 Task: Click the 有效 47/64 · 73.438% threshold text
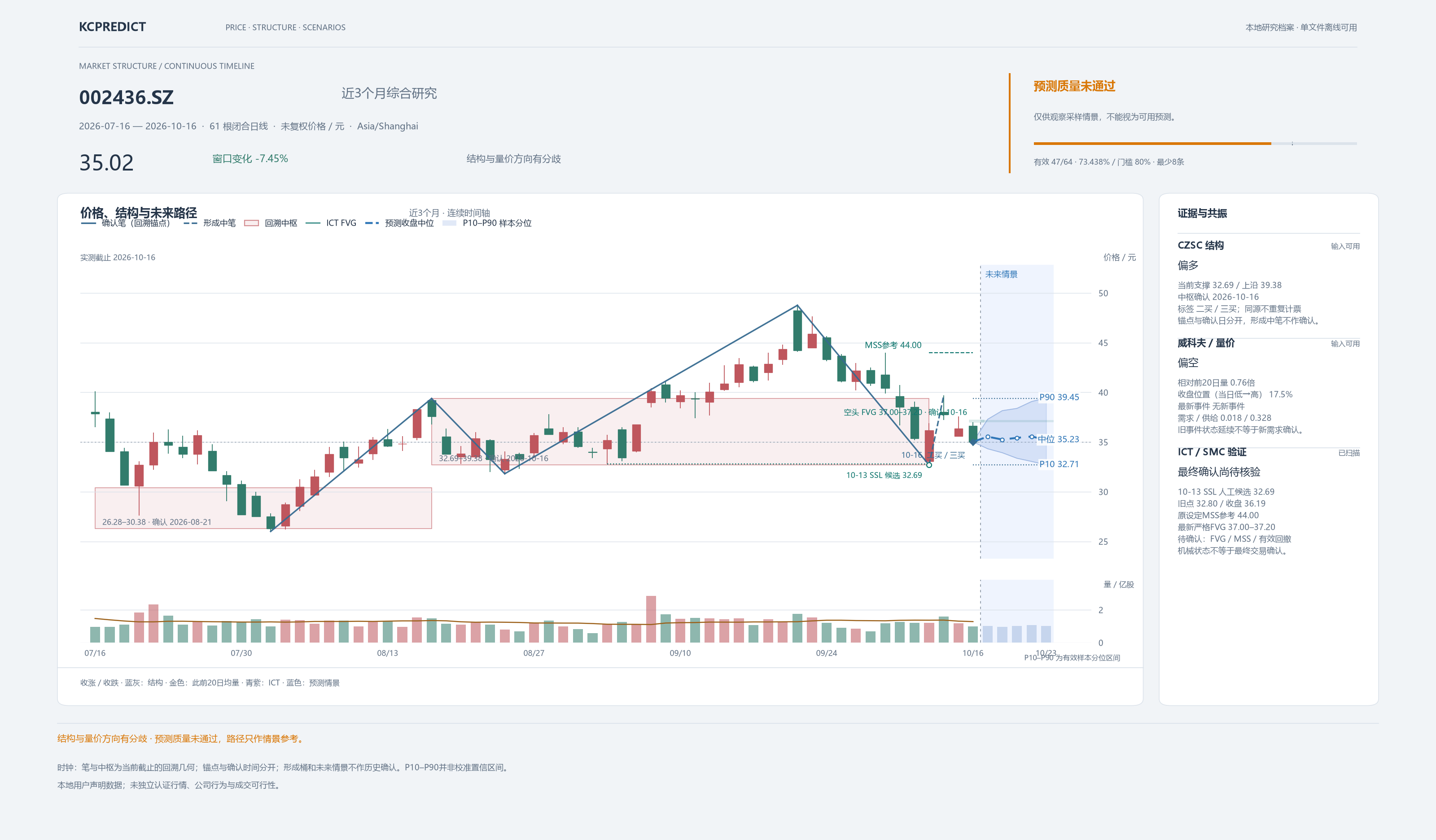[x=1108, y=162]
